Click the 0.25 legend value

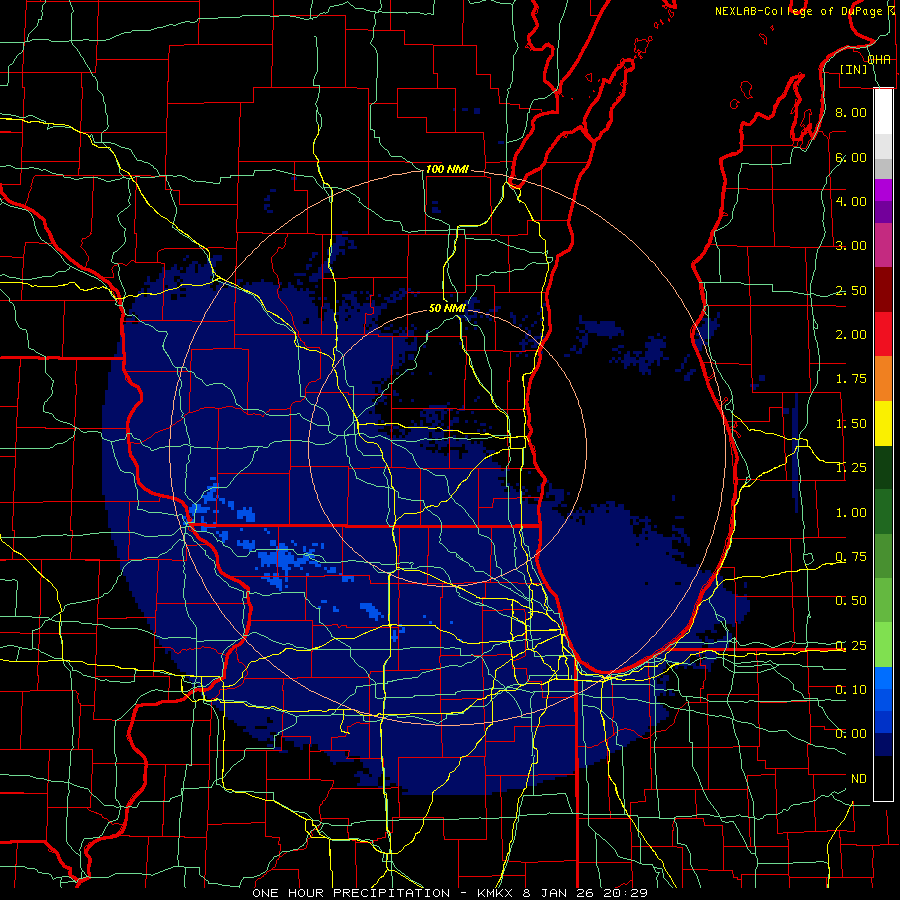(851, 646)
